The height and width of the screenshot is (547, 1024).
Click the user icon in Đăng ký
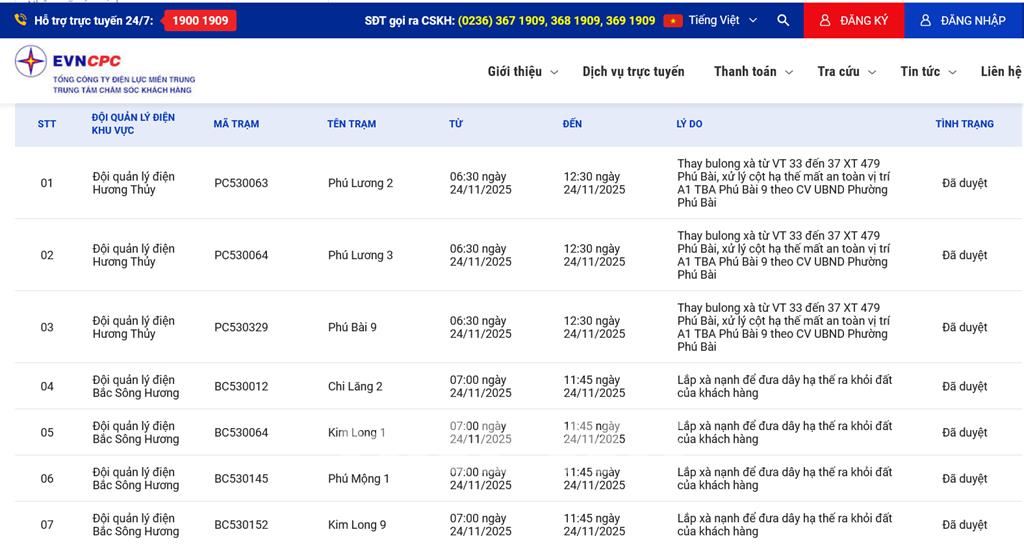point(824,20)
